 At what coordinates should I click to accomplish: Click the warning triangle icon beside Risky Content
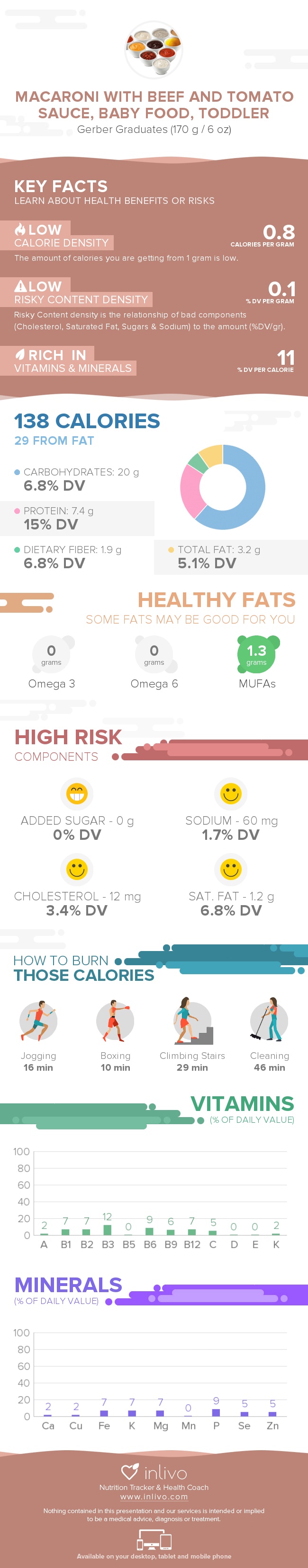[x=20, y=286]
